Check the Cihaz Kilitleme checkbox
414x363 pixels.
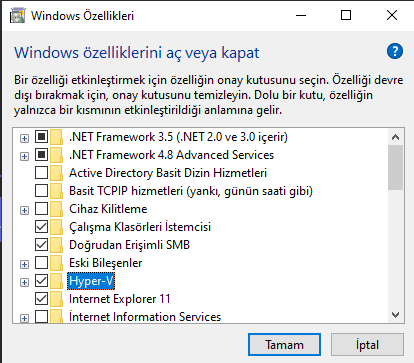pyautogui.click(x=41, y=209)
